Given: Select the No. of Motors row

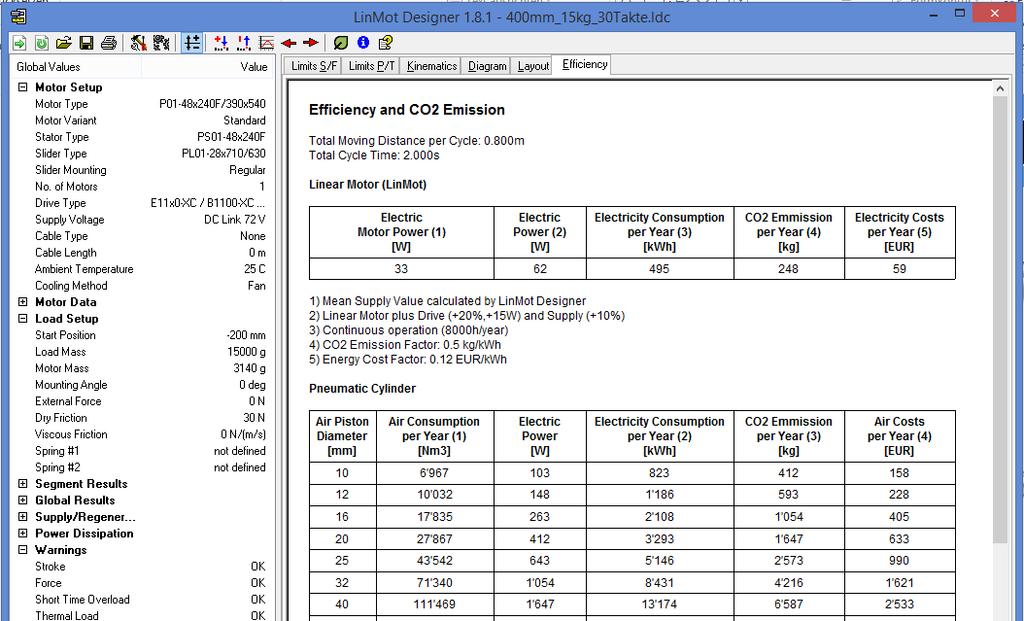Looking at the screenshot, I should pyautogui.click(x=142, y=187).
